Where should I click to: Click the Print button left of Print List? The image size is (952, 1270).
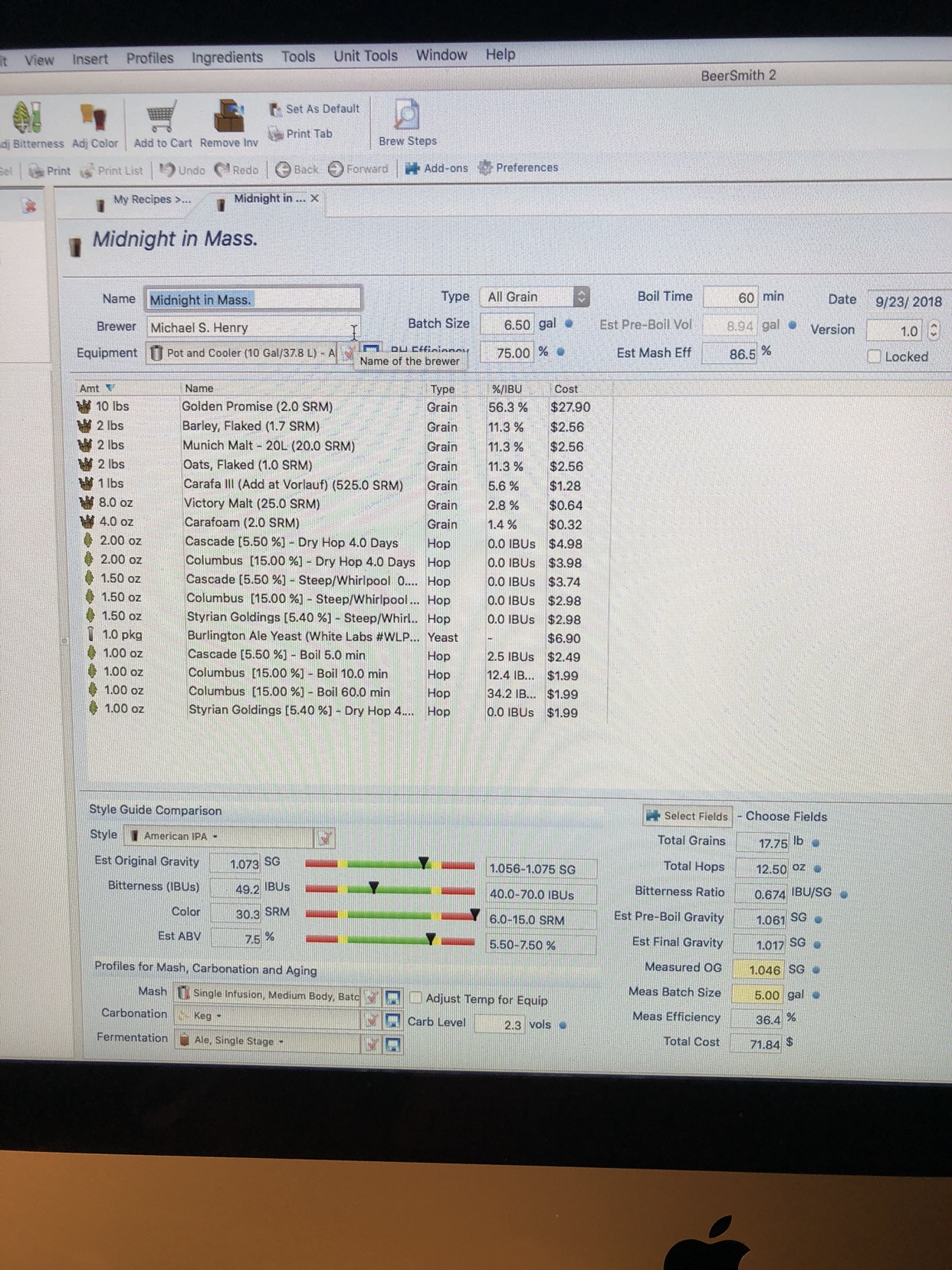tap(50, 171)
